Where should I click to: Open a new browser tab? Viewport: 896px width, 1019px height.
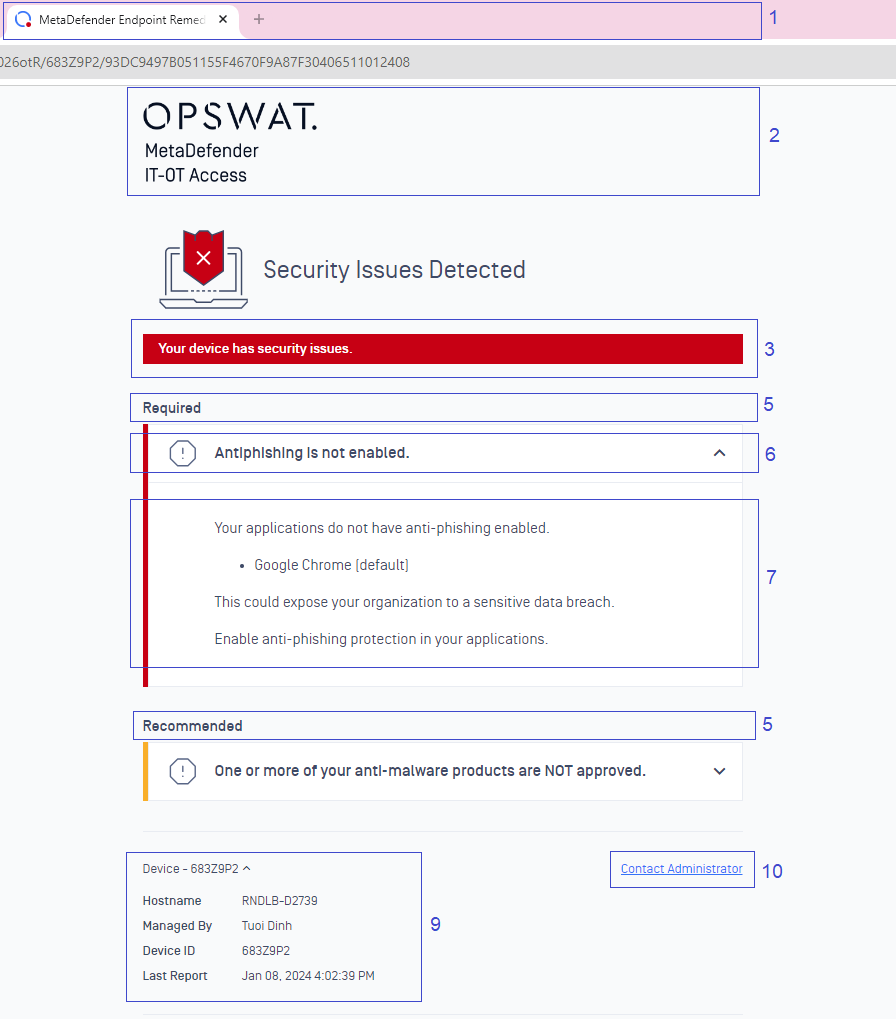pos(259,19)
